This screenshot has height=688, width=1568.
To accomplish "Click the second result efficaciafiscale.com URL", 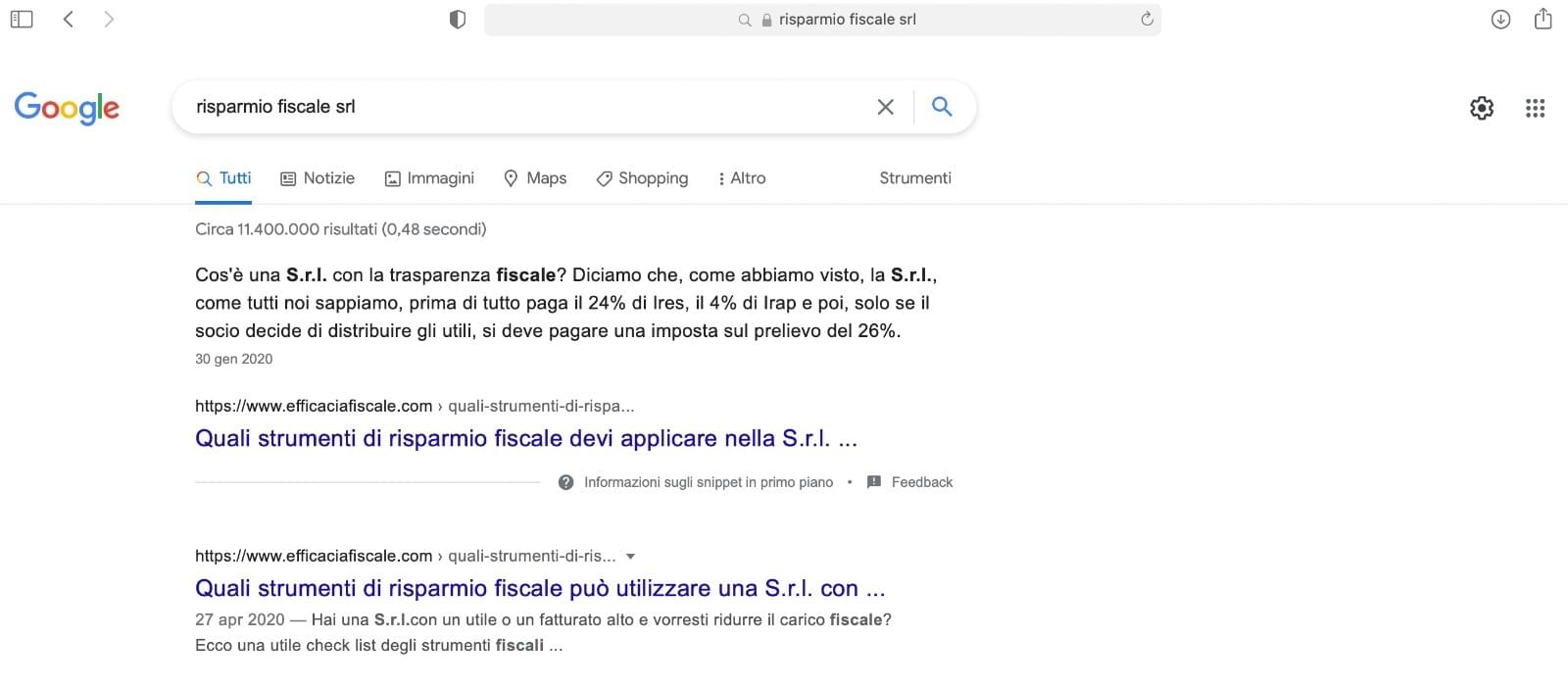I will point(406,556).
